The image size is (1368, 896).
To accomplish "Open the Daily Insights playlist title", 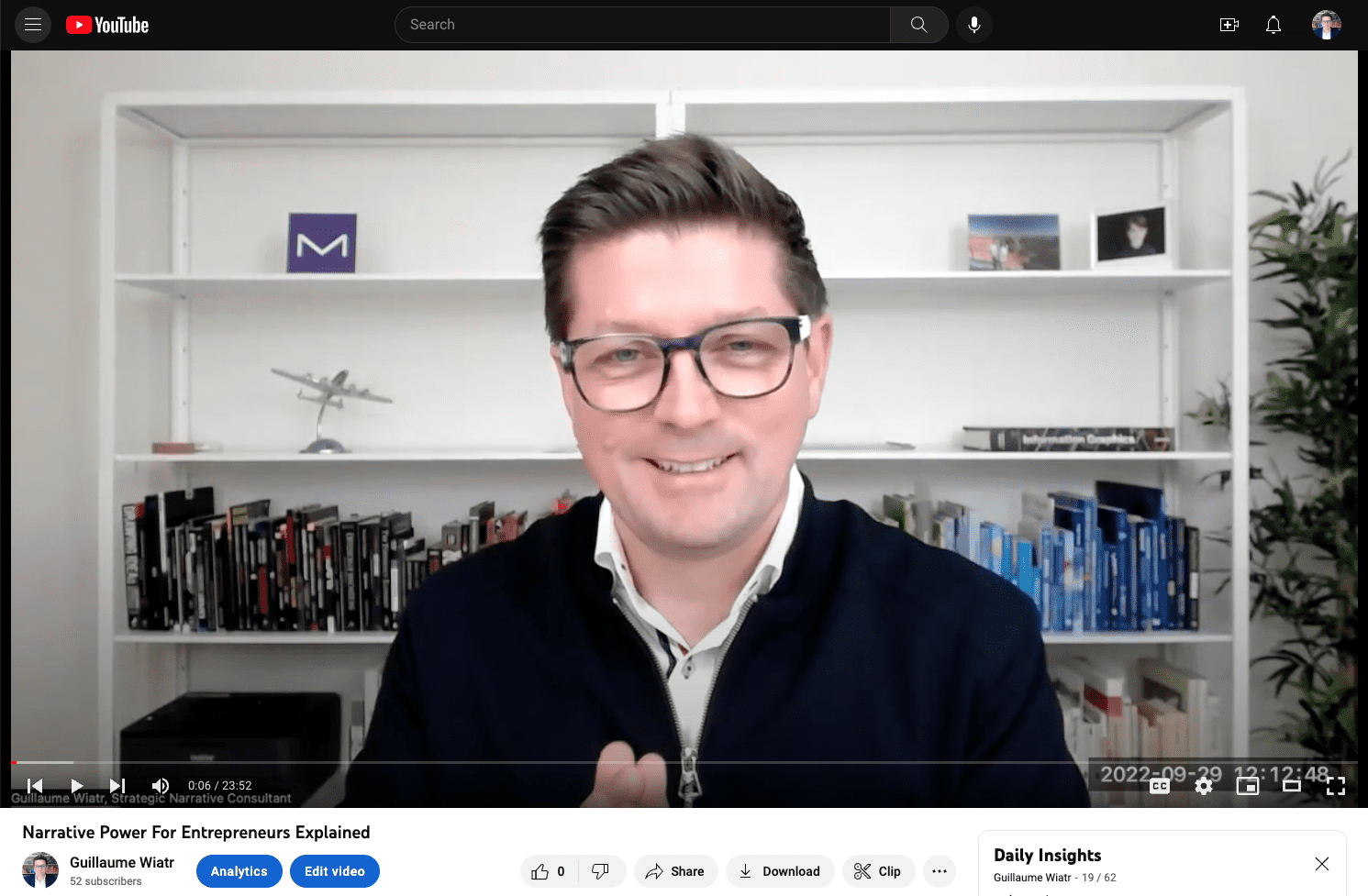I will pyautogui.click(x=1048, y=855).
